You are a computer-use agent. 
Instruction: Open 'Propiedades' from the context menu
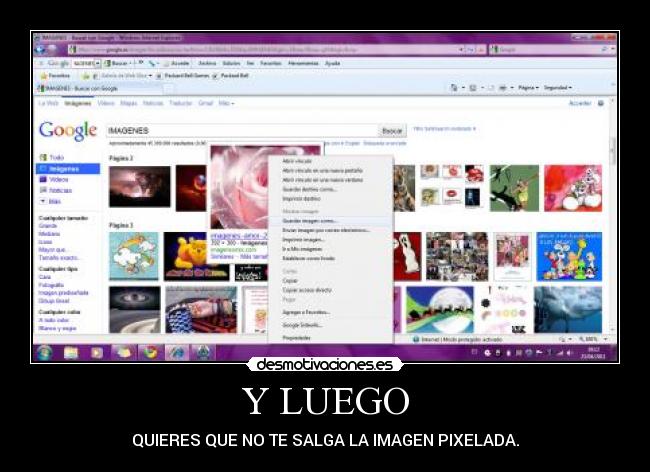coord(330,338)
